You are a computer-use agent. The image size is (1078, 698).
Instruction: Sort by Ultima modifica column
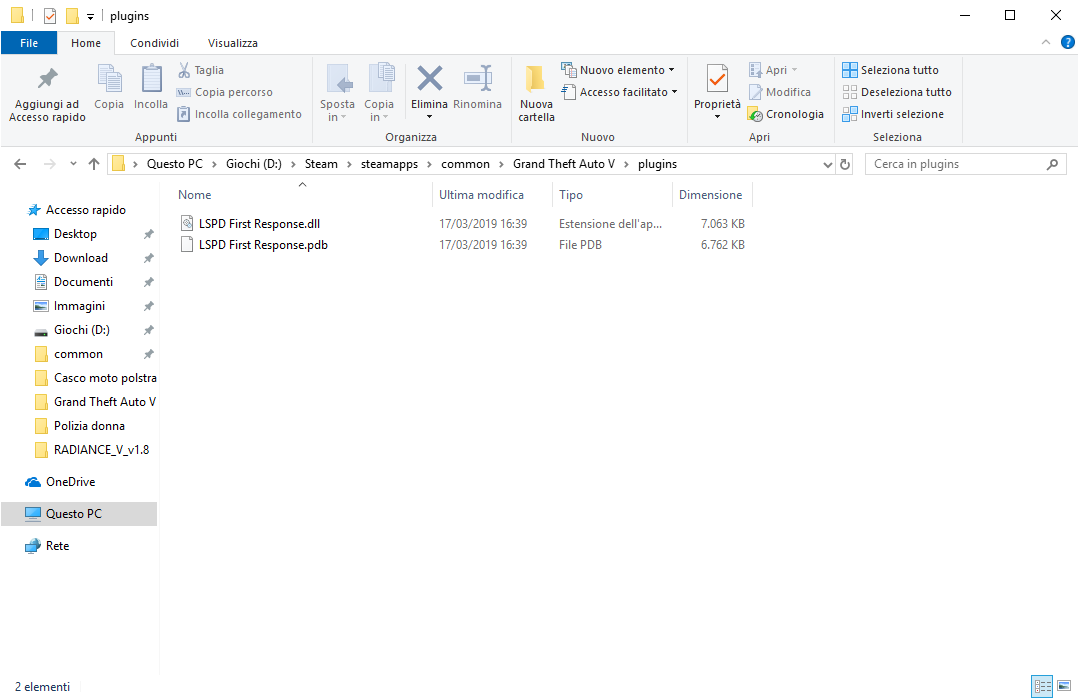(481, 195)
